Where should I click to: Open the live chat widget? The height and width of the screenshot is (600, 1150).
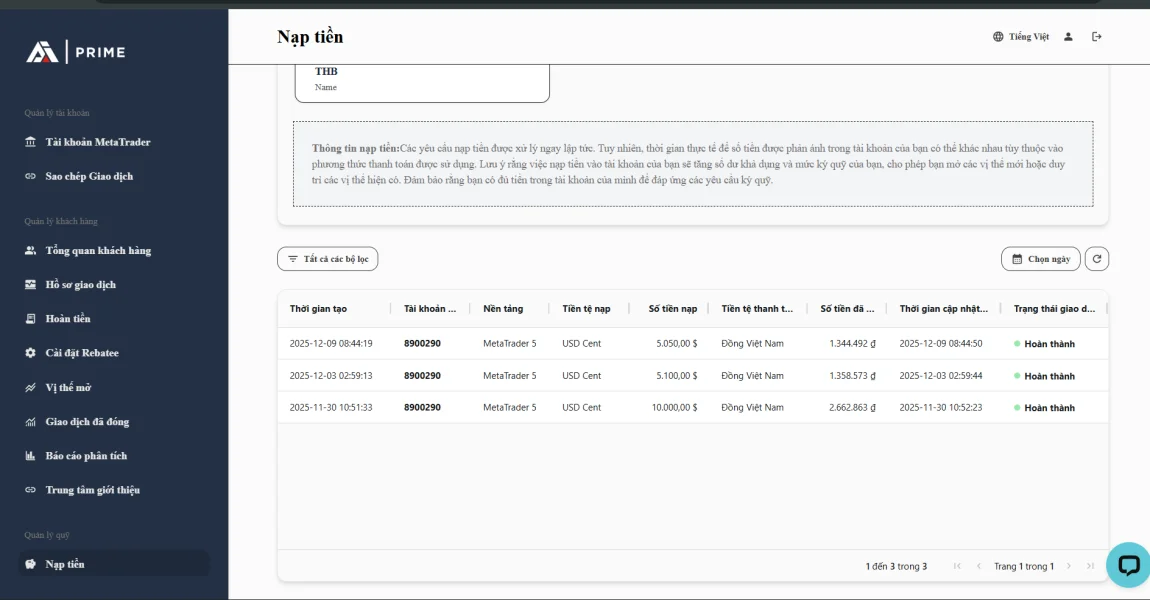[x=1128, y=565]
